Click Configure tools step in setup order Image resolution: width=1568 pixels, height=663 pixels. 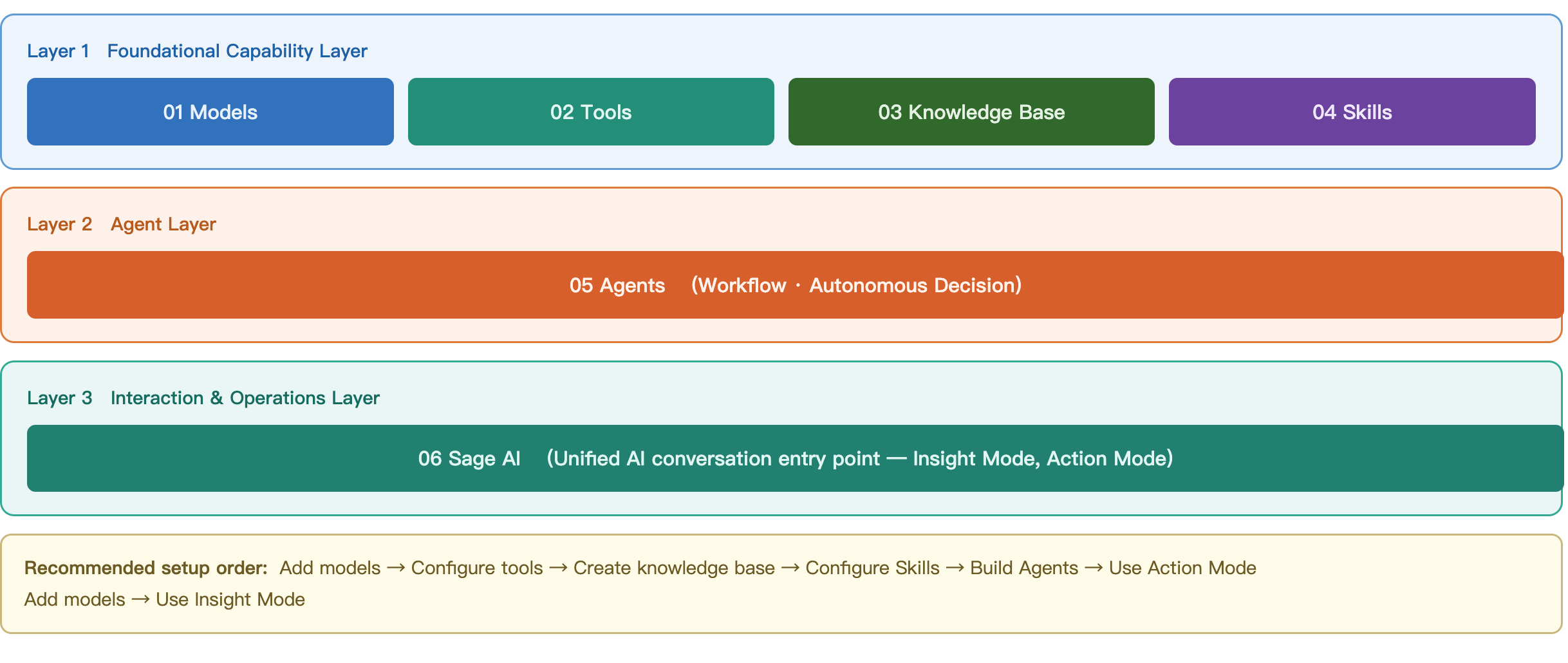[x=477, y=568]
